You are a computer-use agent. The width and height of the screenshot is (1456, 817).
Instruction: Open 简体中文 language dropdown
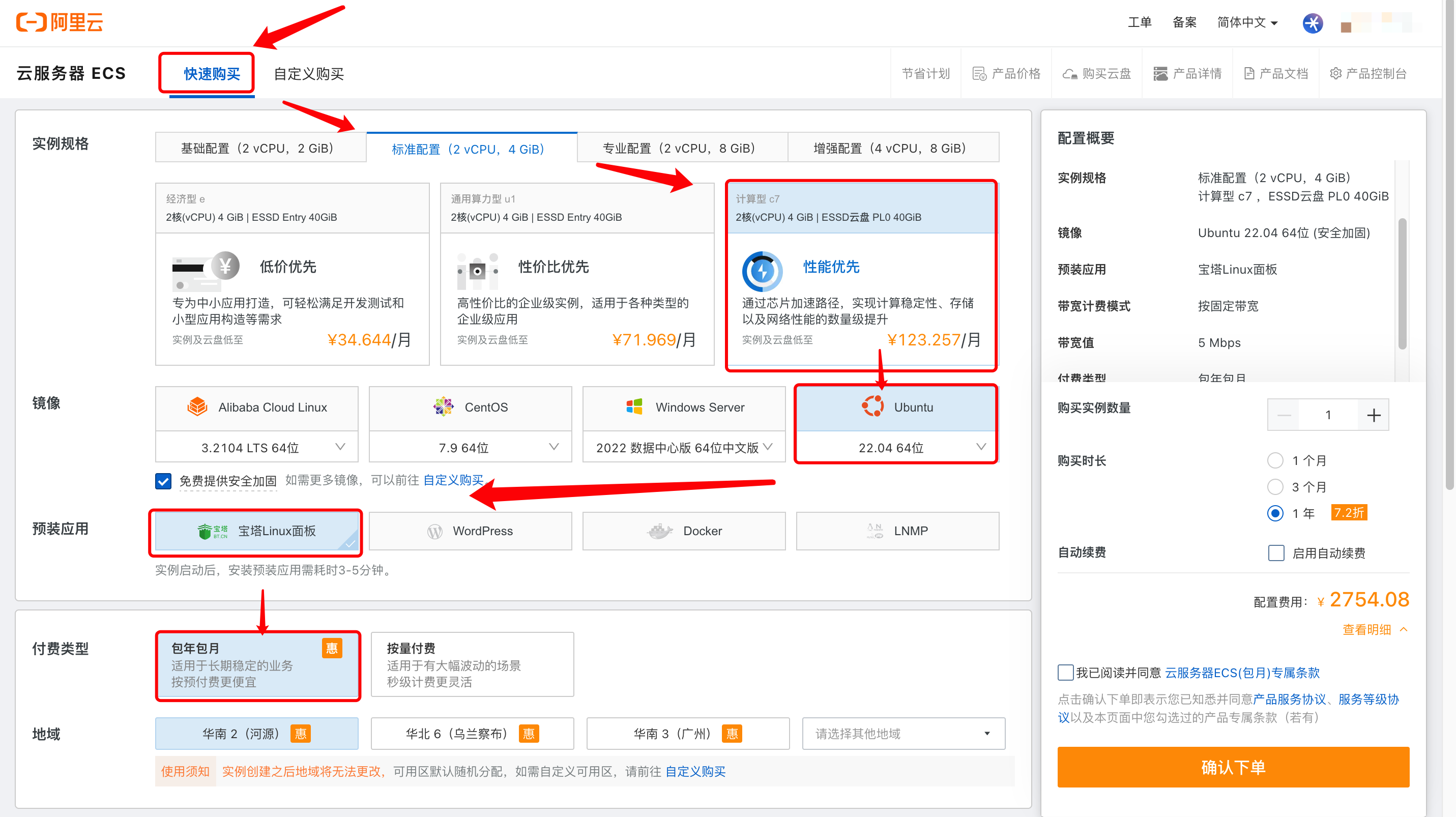click(x=1247, y=22)
